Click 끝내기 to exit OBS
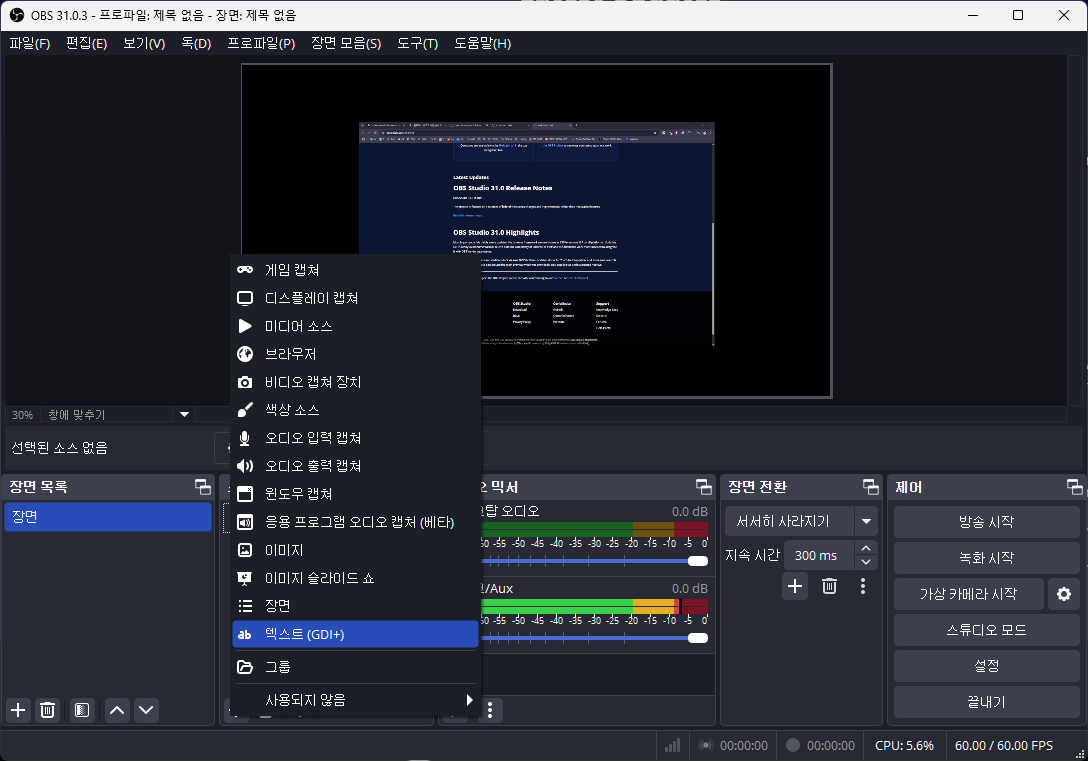Screen dimensions: 1088x761 (986, 702)
